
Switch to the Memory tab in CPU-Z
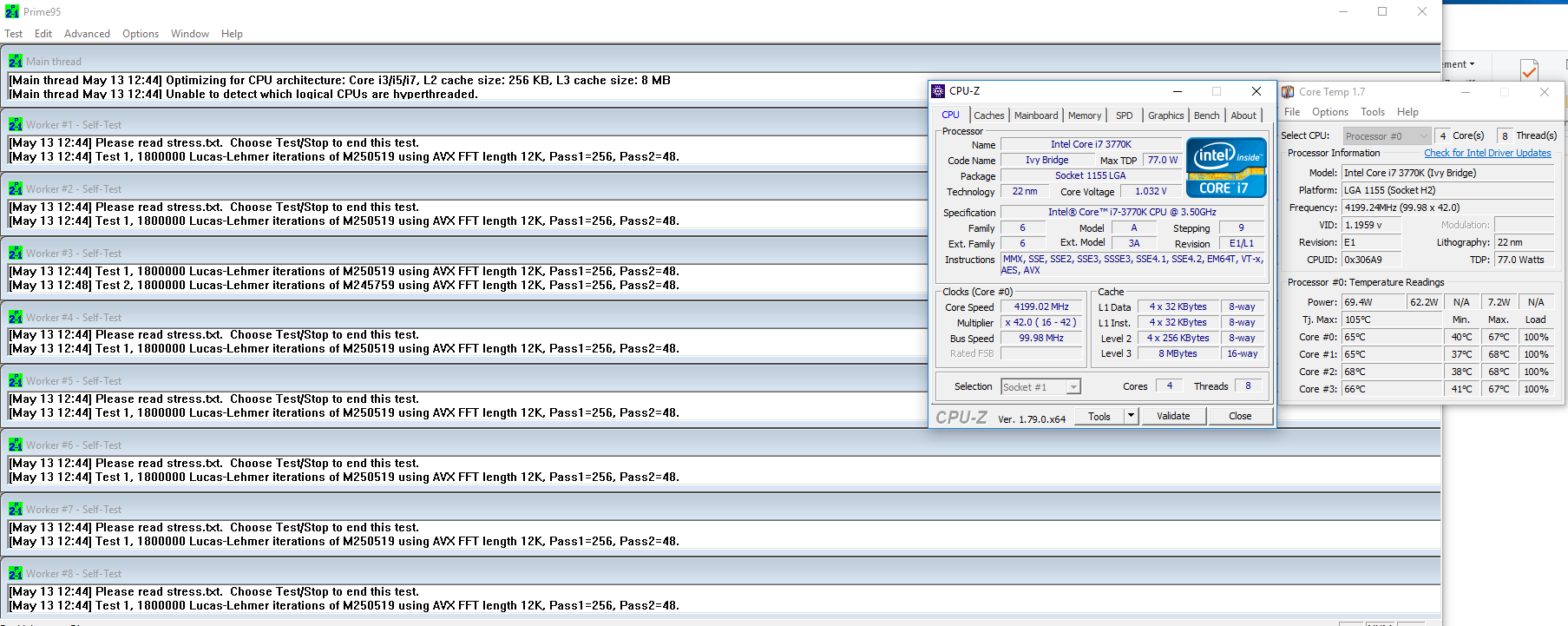(x=1085, y=115)
